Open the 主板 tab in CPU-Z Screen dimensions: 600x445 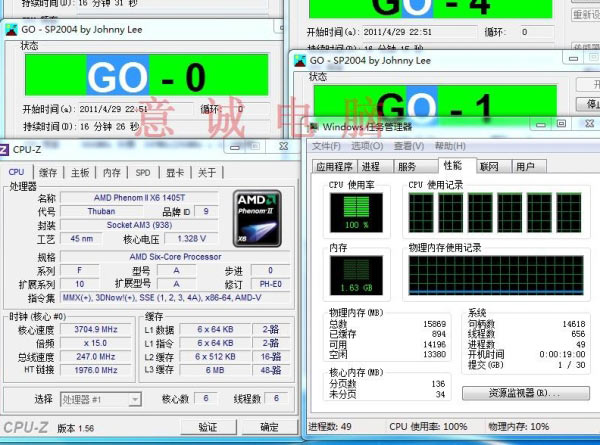(x=80, y=173)
